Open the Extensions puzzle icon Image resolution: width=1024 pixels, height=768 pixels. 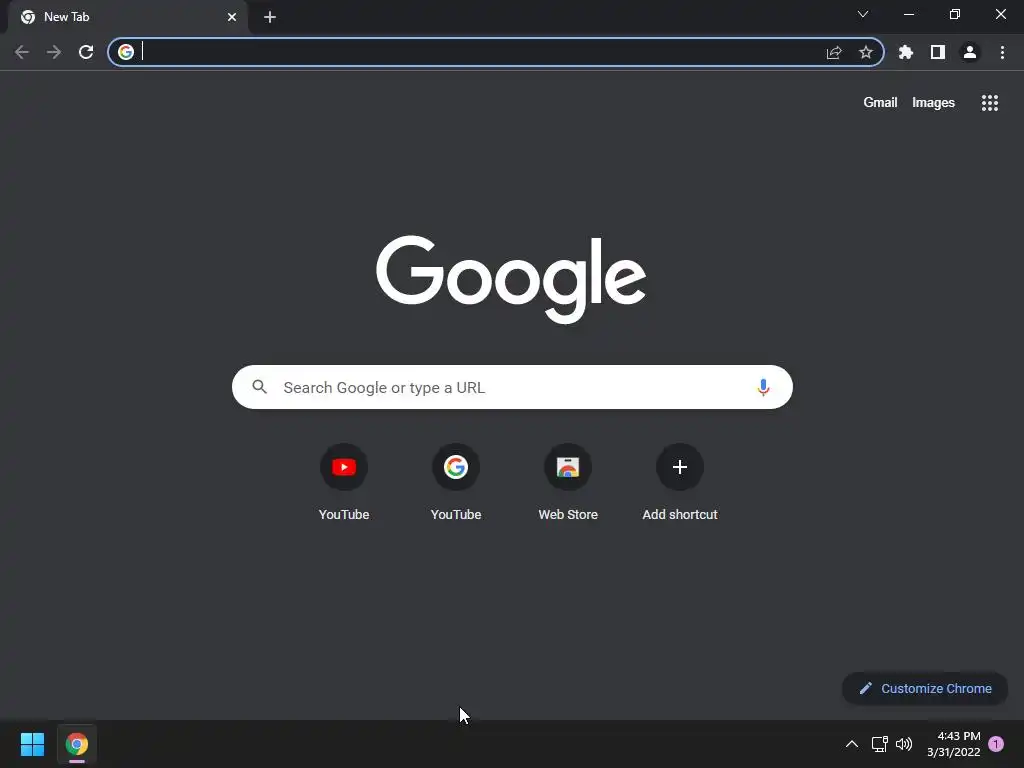point(906,52)
